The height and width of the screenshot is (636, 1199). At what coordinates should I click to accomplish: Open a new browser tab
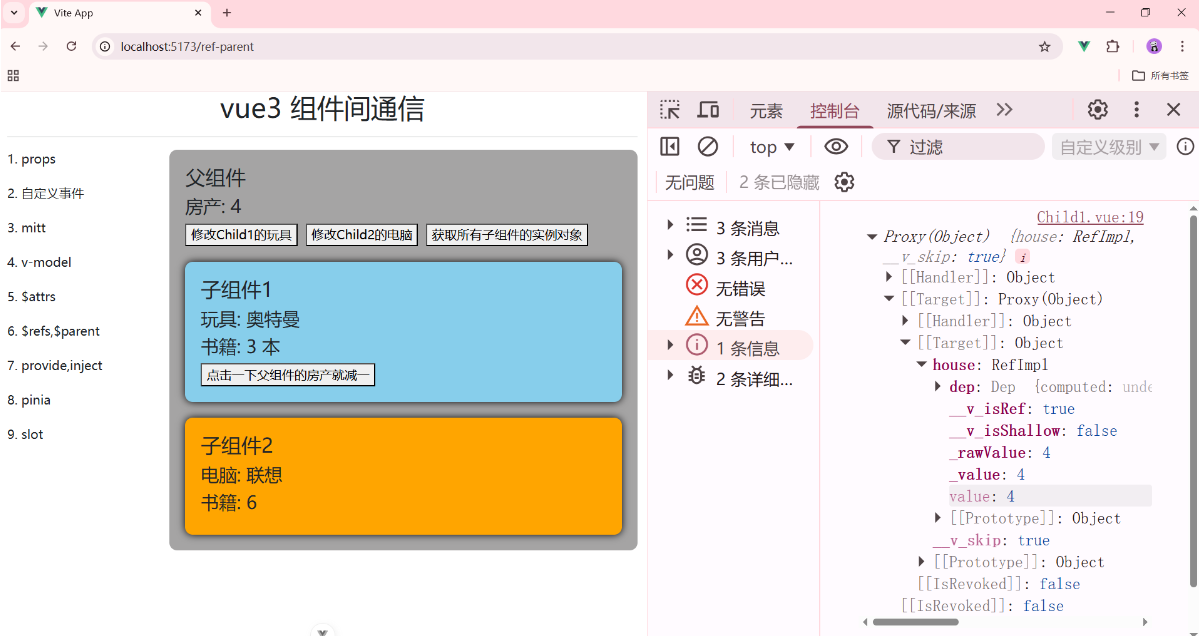pos(227,13)
